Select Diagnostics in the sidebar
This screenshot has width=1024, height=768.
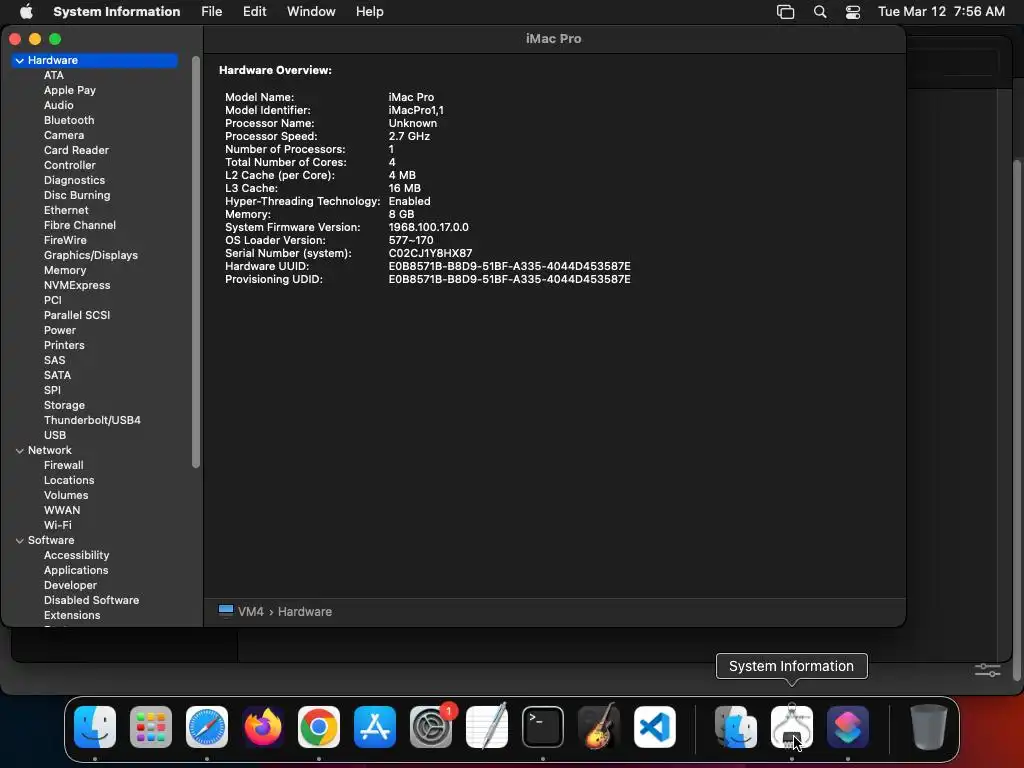tap(74, 180)
